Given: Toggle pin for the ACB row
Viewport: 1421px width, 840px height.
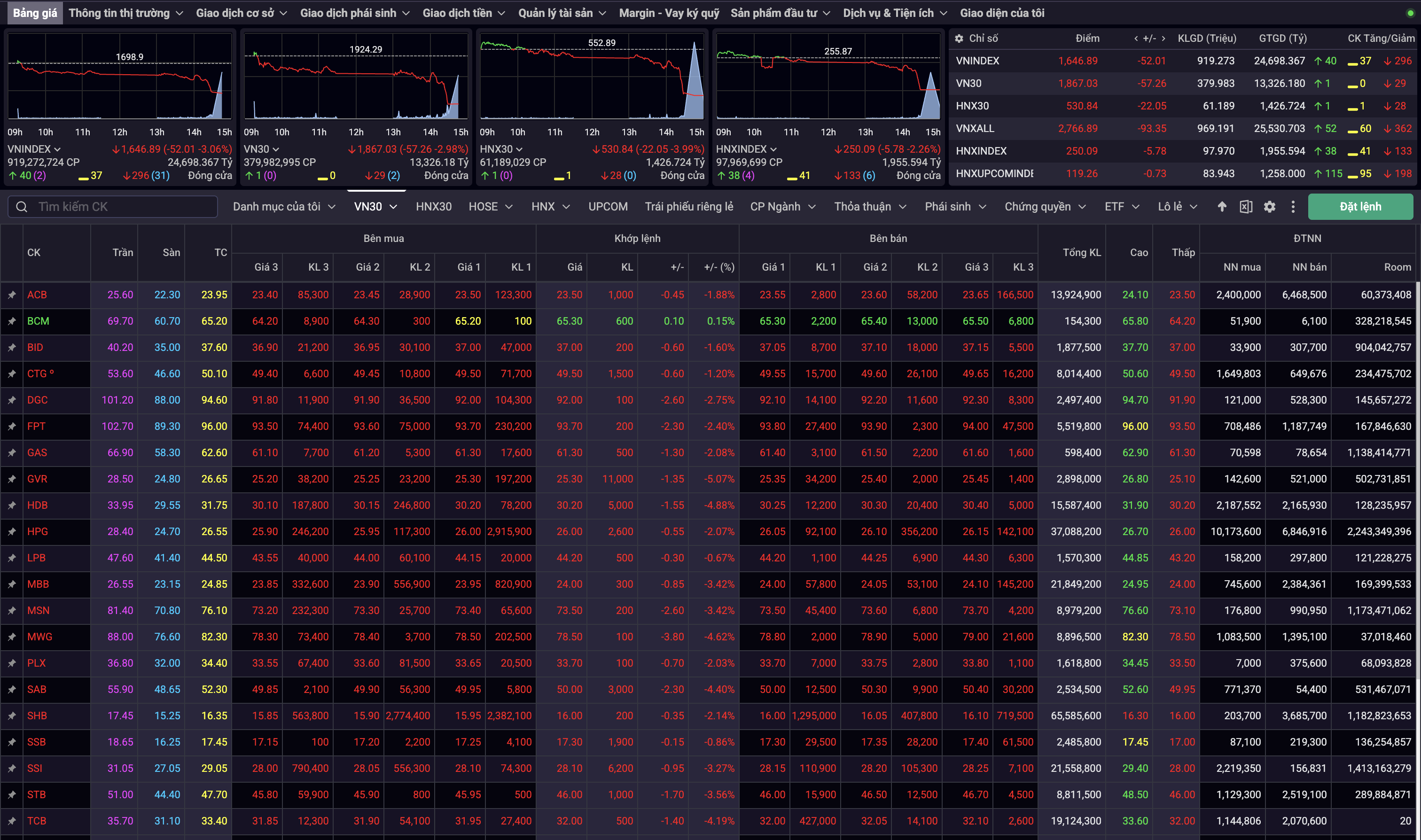Looking at the screenshot, I should pyautogui.click(x=11, y=295).
